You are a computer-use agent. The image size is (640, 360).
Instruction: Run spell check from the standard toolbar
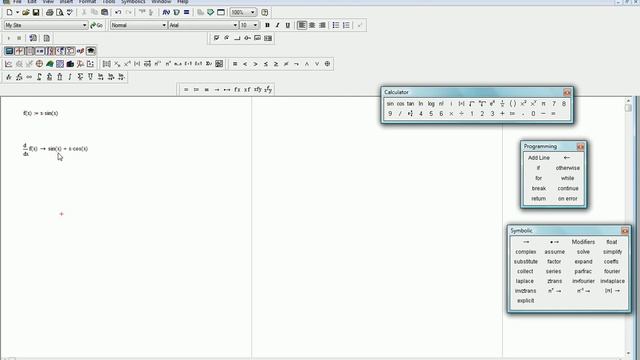pos(70,12)
